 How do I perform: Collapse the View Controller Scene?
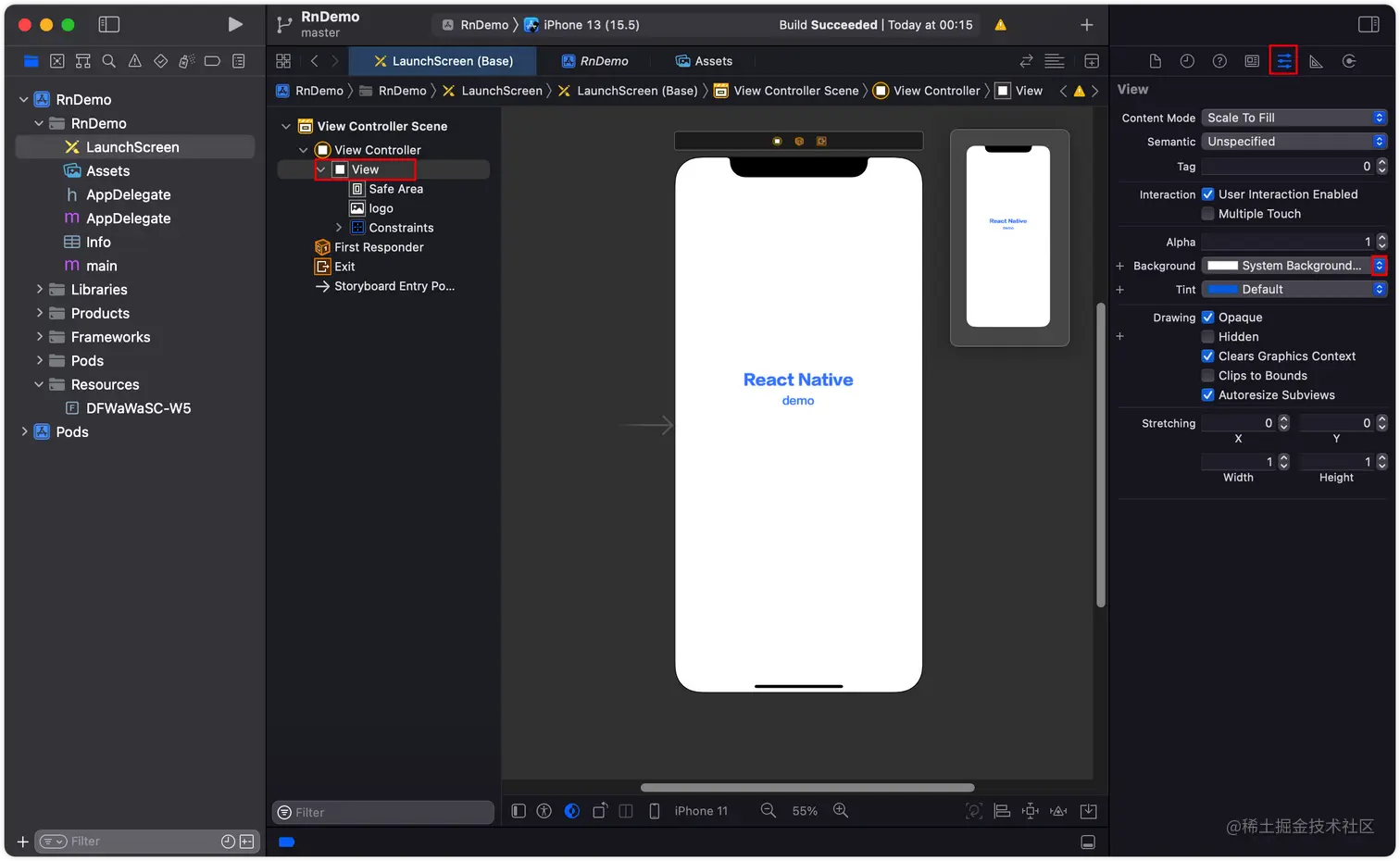[286, 126]
